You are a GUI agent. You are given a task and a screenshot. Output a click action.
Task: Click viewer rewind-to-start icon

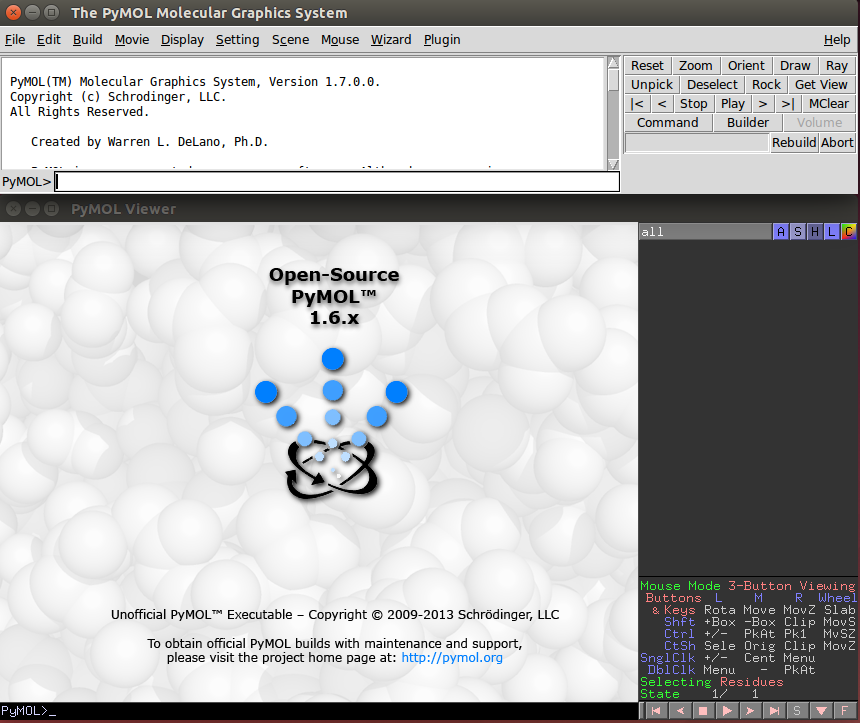tap(656, 711)
